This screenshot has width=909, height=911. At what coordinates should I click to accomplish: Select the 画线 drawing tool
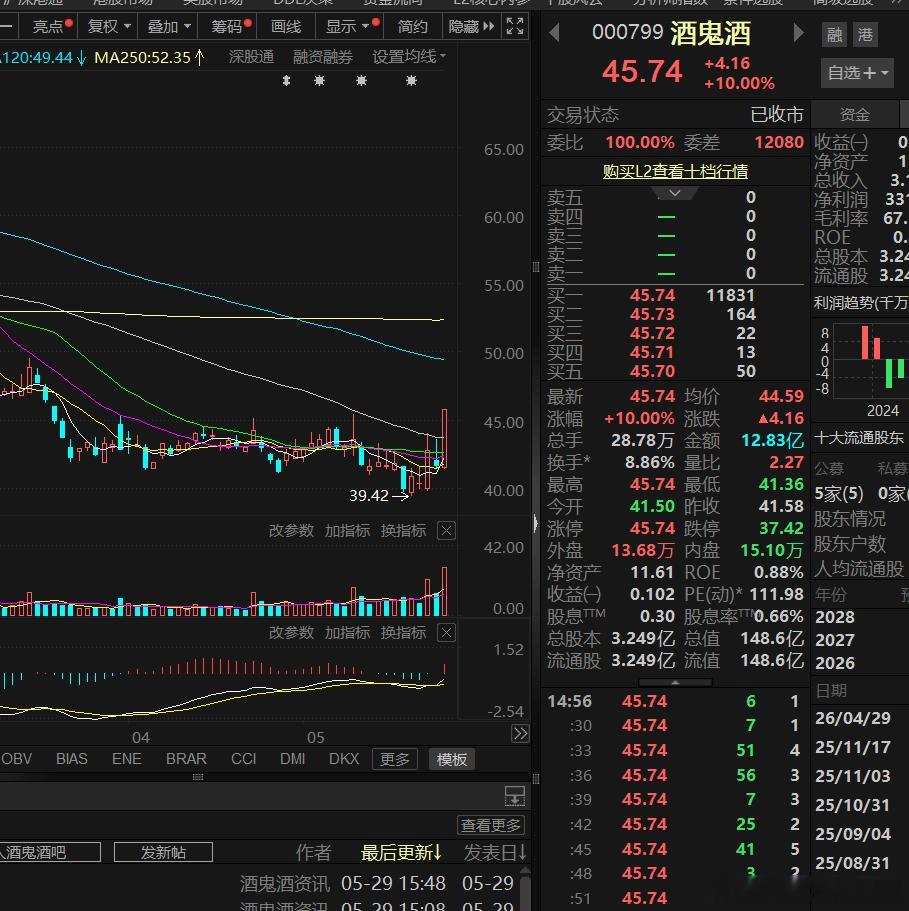click(286, 27)
